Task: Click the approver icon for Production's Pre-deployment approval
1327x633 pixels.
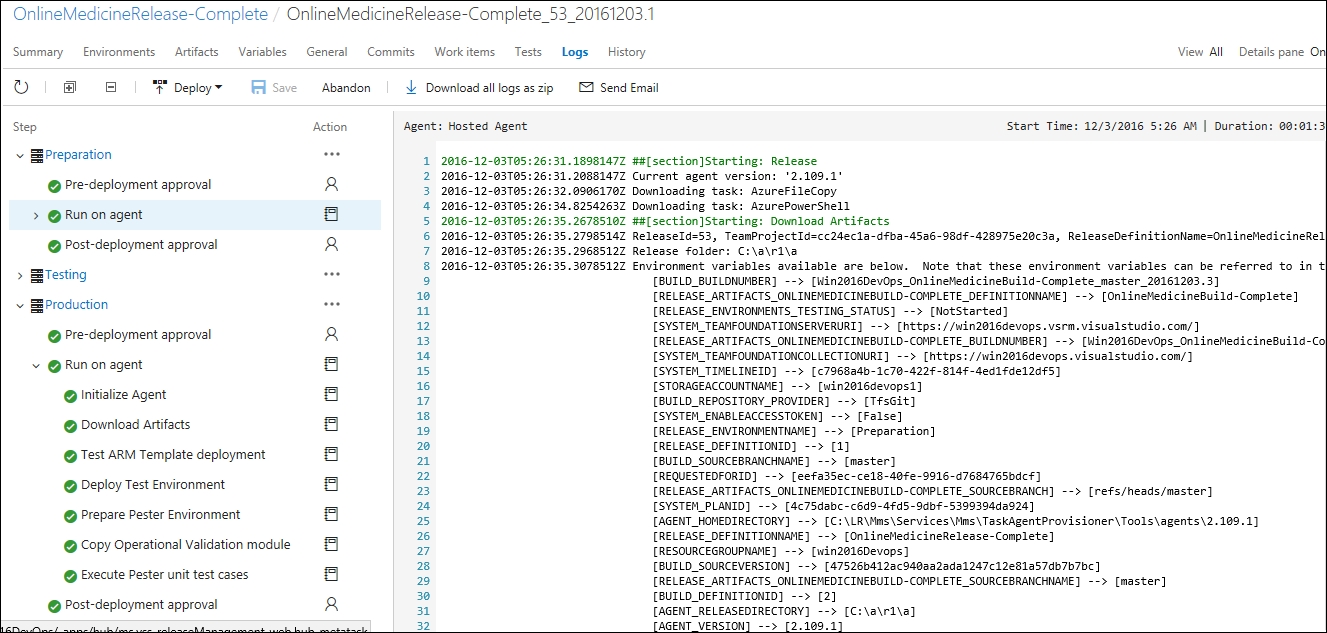Action: (332, 335)
